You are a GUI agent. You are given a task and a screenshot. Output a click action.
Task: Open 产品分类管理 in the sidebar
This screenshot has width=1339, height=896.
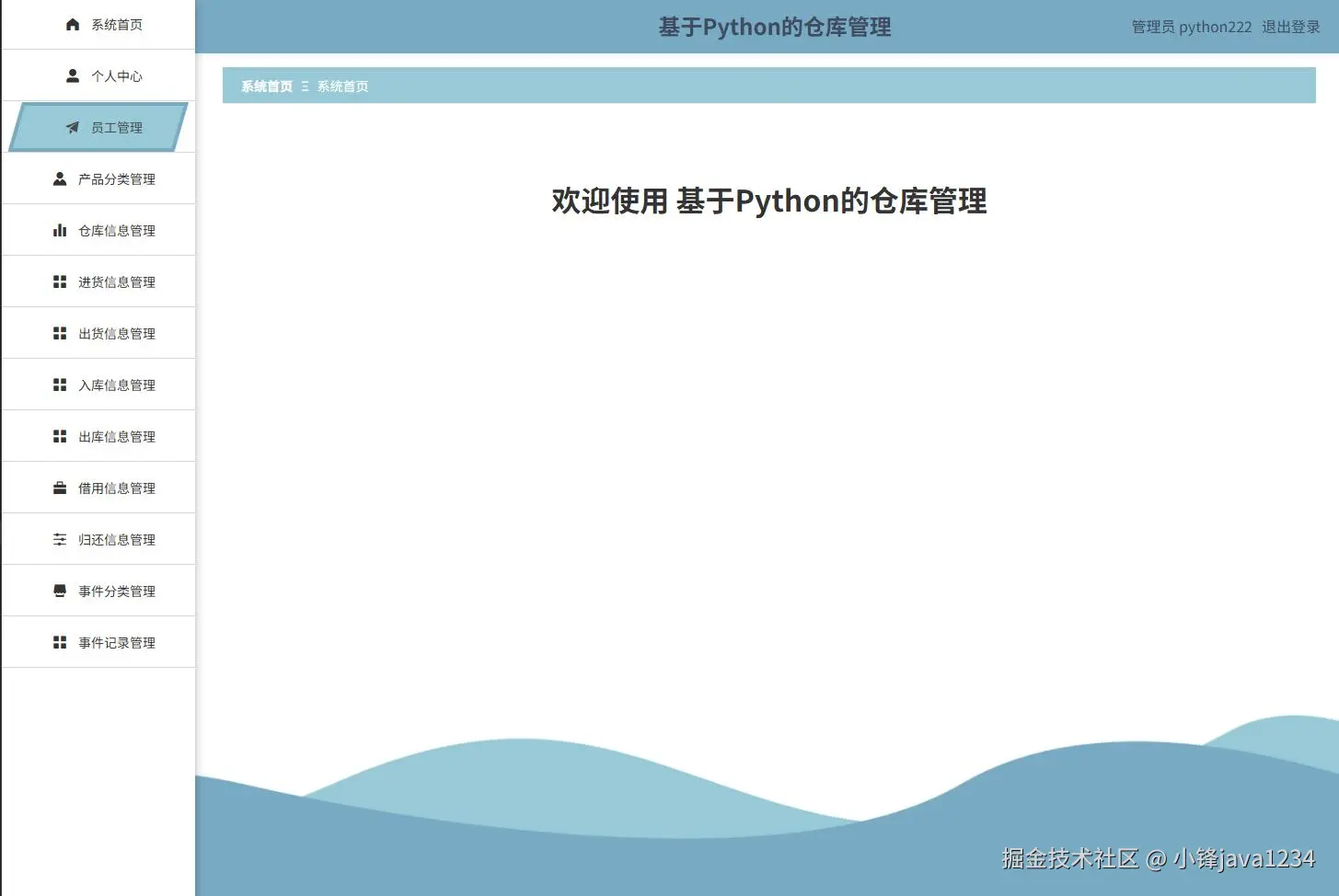(x=98, y=179)
